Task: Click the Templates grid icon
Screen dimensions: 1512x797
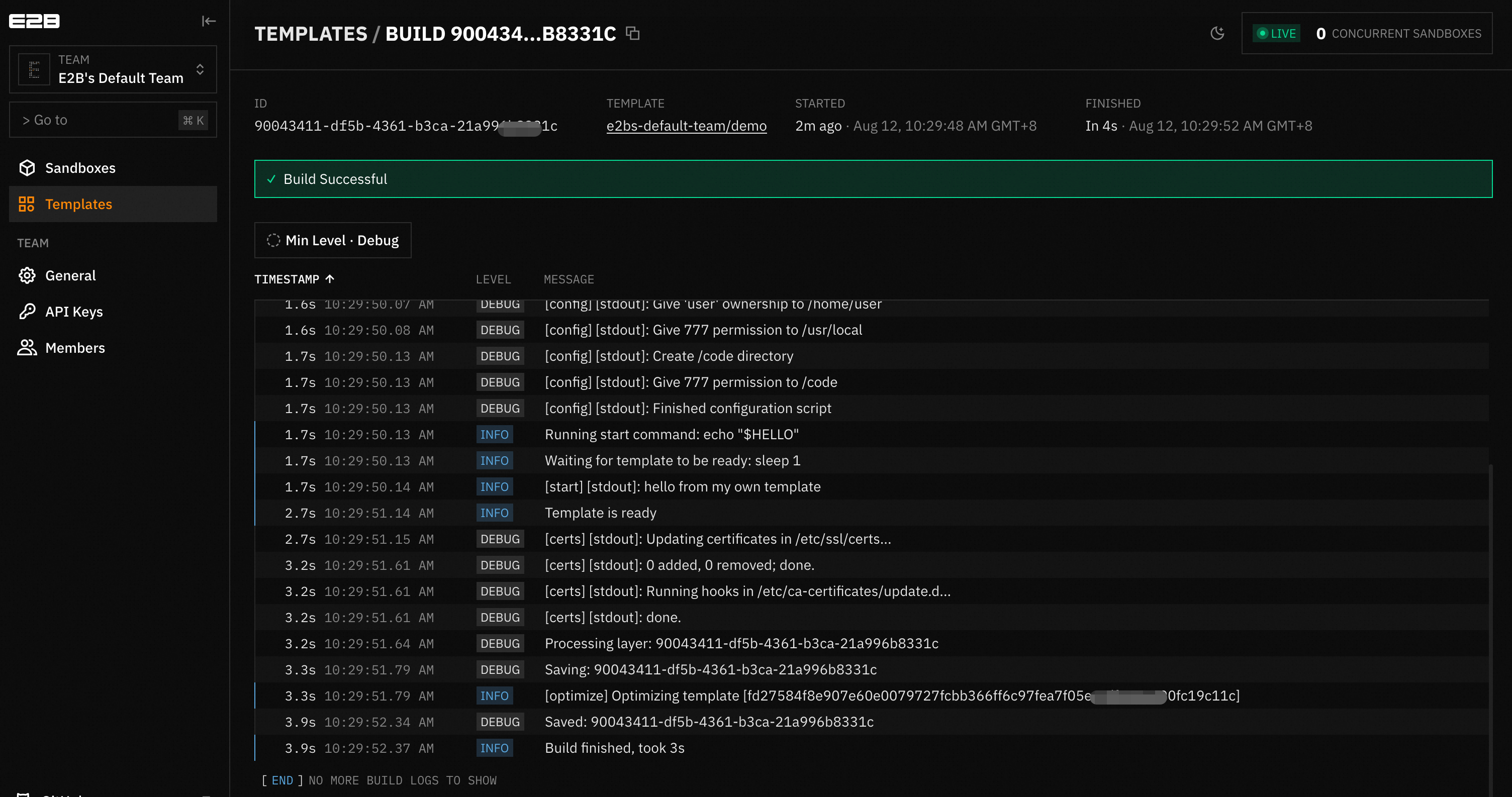Action: coord(27,204)
